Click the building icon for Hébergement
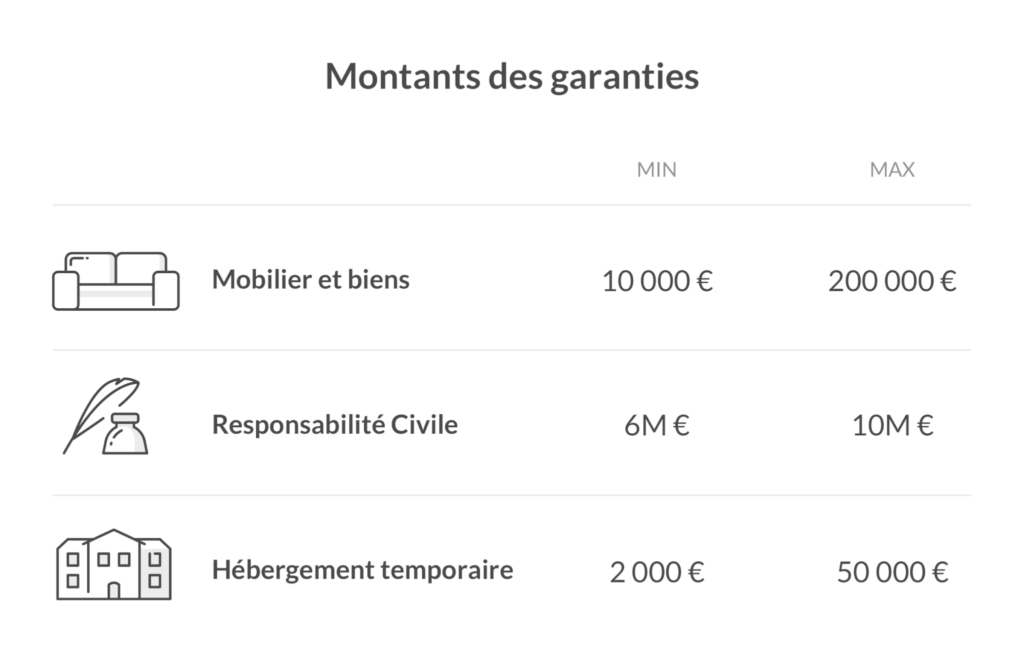 coord(113,565)
